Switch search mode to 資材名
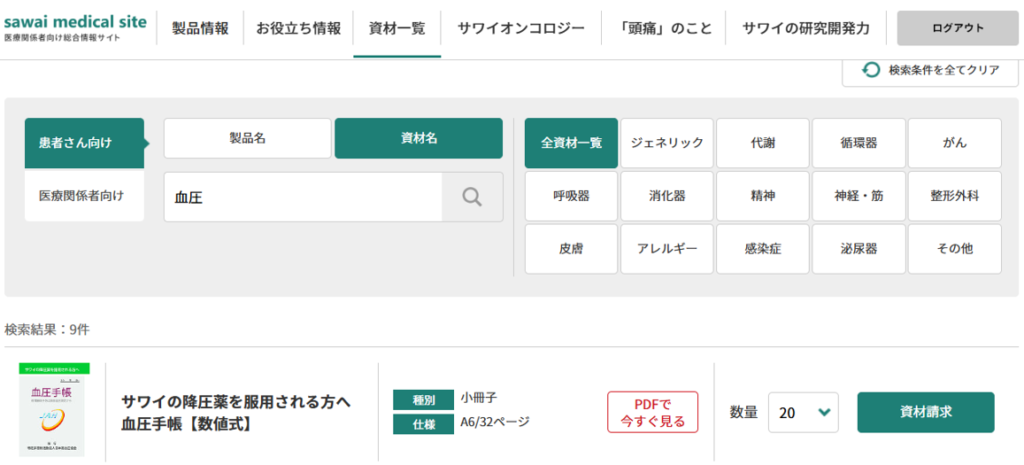The width and height of the screenshot is (1024, 465). tap(419, 138)
